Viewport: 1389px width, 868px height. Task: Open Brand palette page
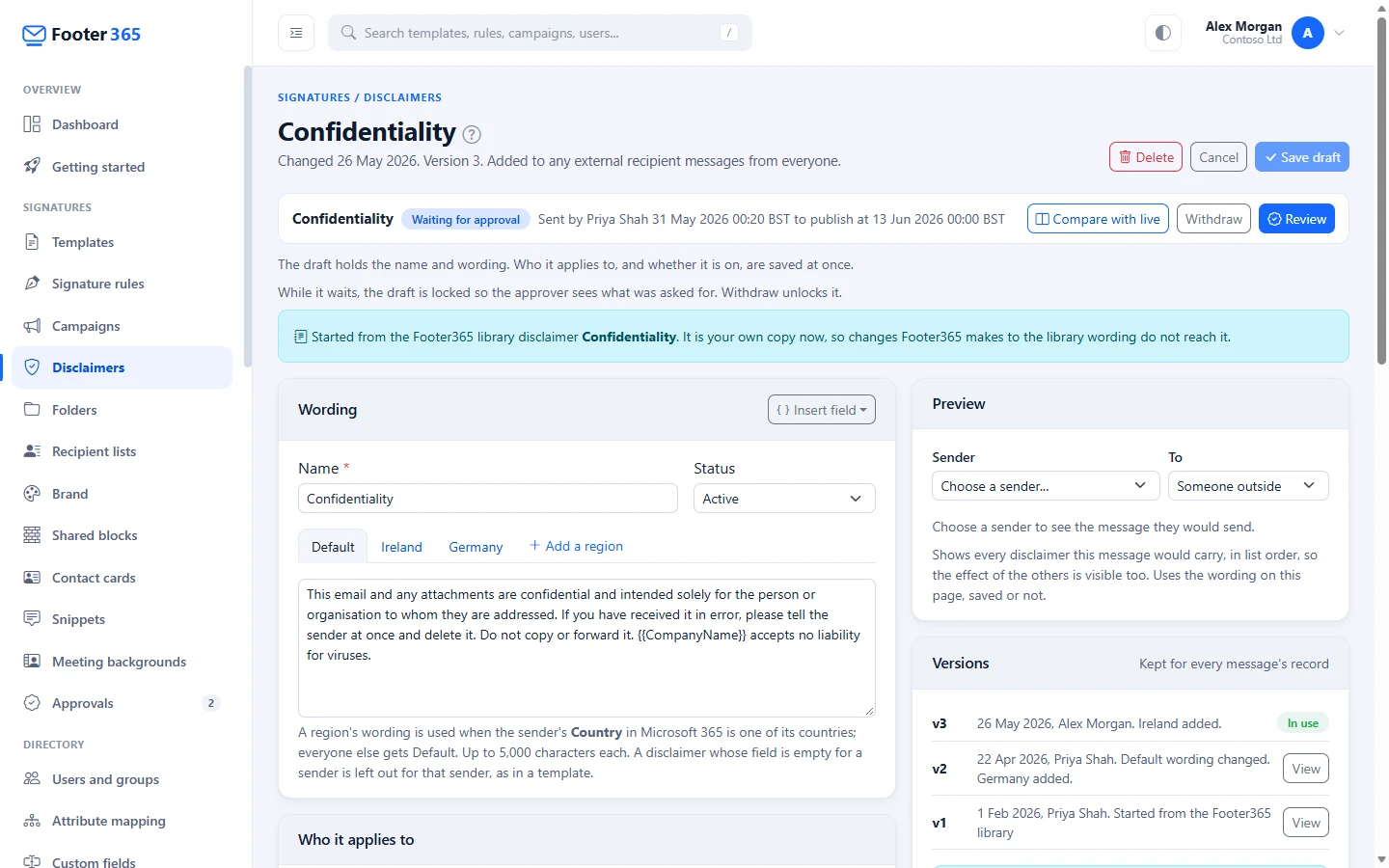pyautogui.click(x=122, y=494)
